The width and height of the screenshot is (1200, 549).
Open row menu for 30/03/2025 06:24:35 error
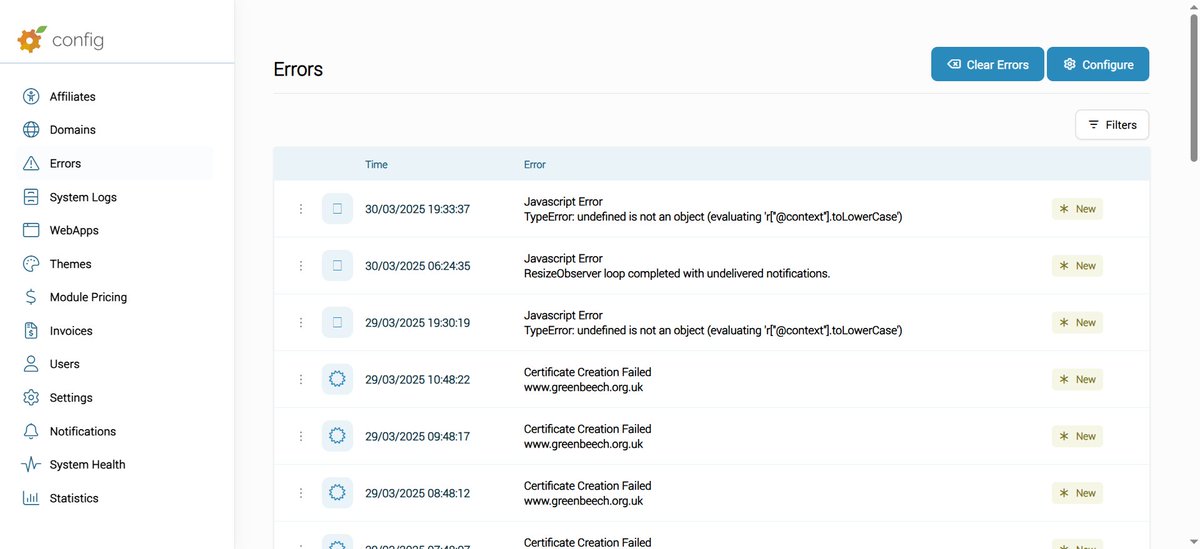pos(301,266)
